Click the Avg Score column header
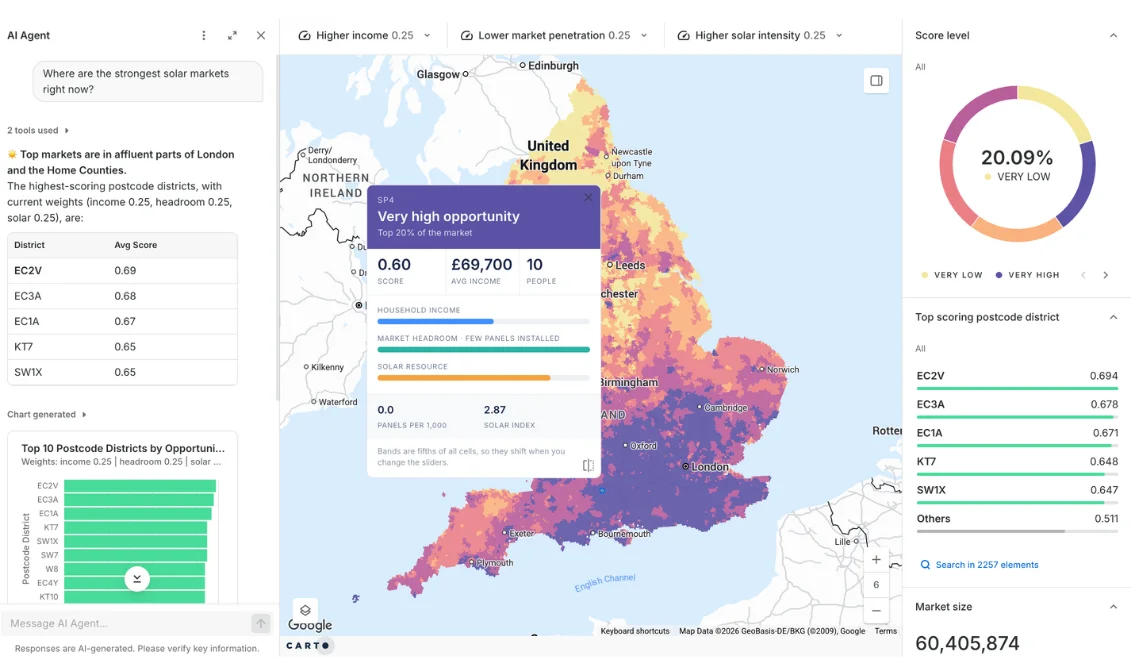The width and height of the screenshot is (1131, 660). [136, 245]
